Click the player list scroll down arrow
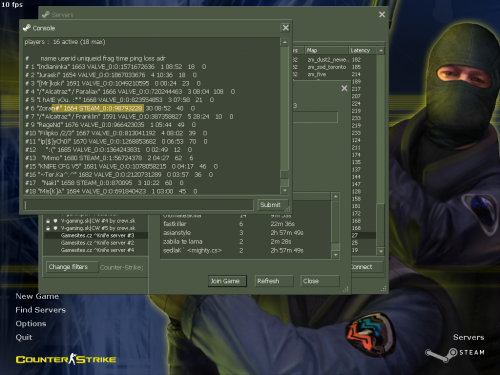Image resolution: width=500 pixels, height=375 pixels. (336, 255)
